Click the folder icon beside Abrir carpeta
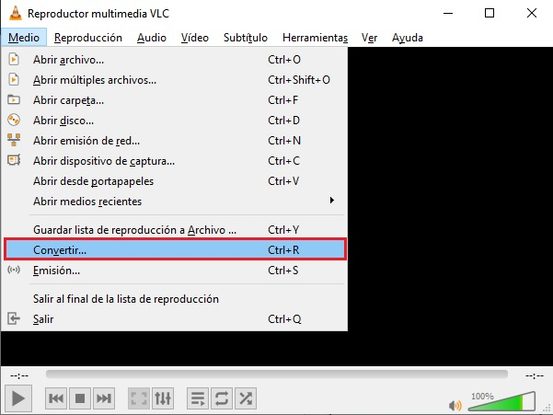The width and height of the screenshot is (553, 415). [x=14, y=99]
